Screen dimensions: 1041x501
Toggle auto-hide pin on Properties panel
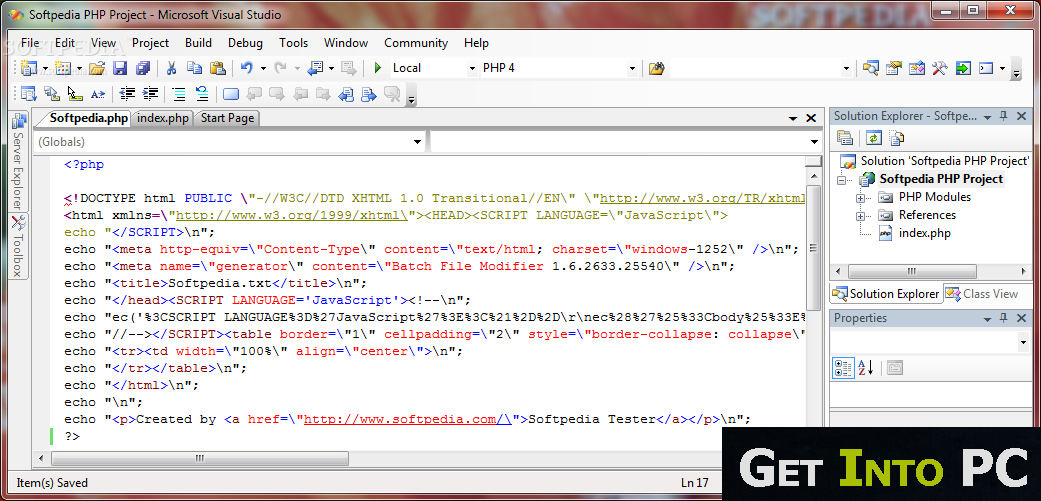pos(1004,318)
